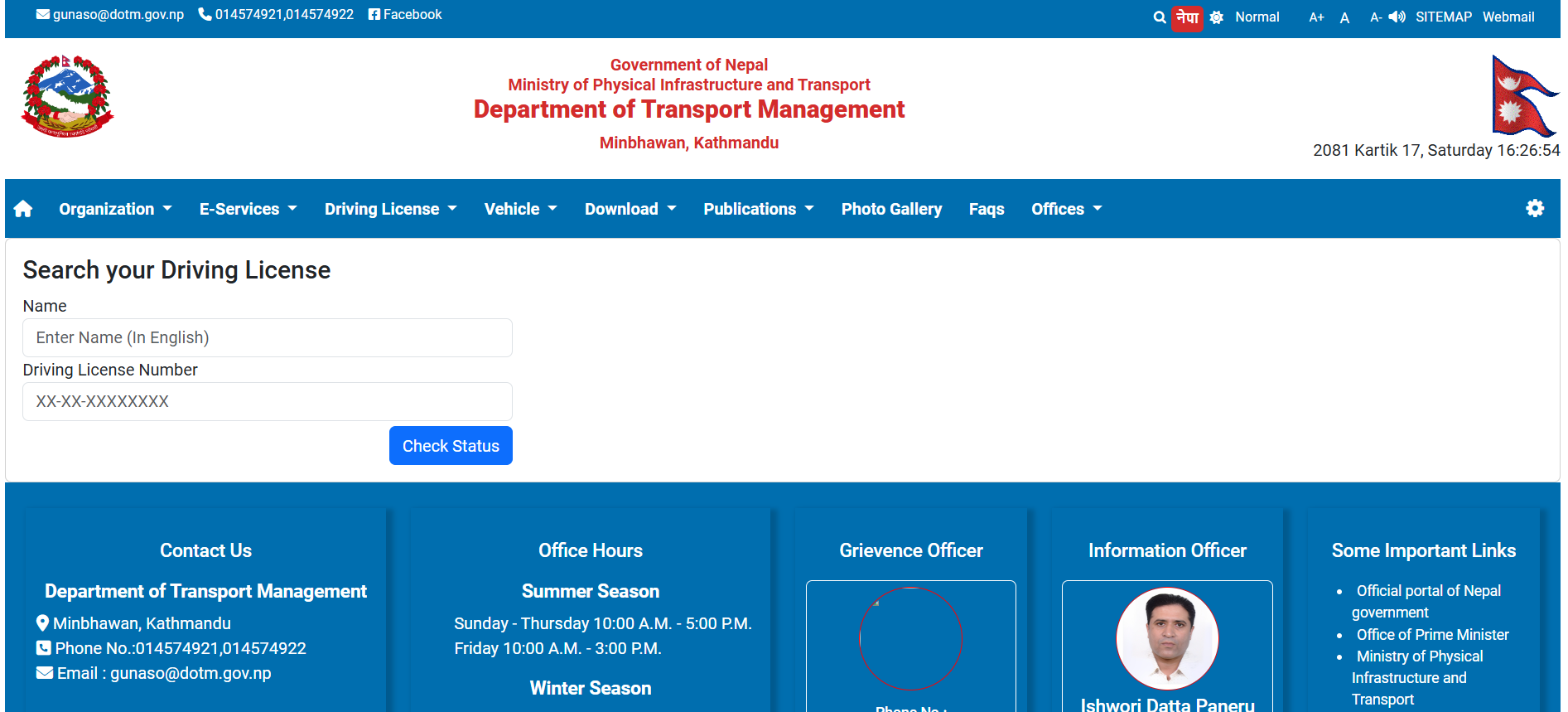This screenshot has height=712, width=1568.
Task: Click the Nepal government emblem logo
Action: tap(67, 96)
